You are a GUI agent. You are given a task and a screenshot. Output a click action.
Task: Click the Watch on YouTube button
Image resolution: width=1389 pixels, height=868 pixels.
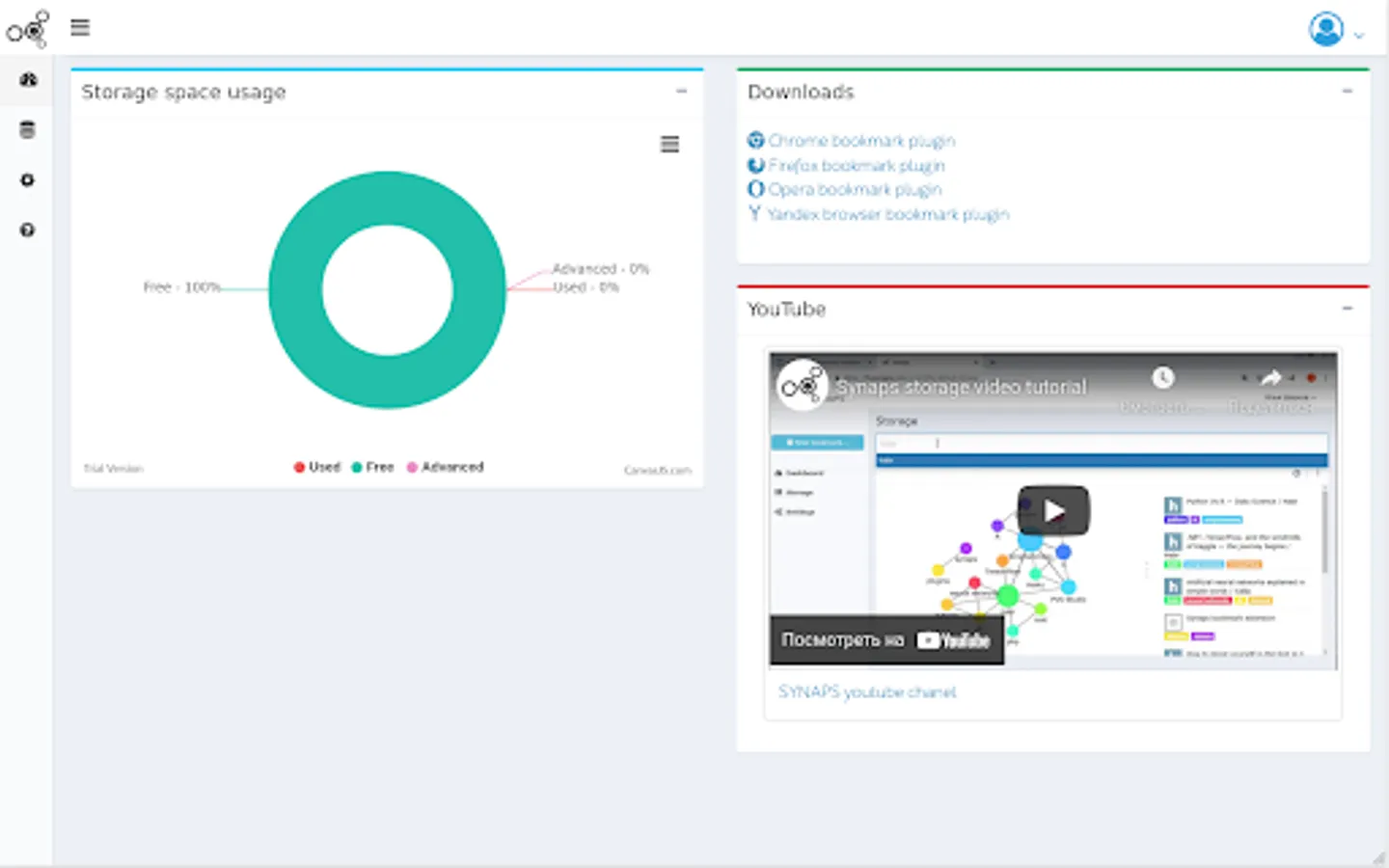click(x=886, y=640)
